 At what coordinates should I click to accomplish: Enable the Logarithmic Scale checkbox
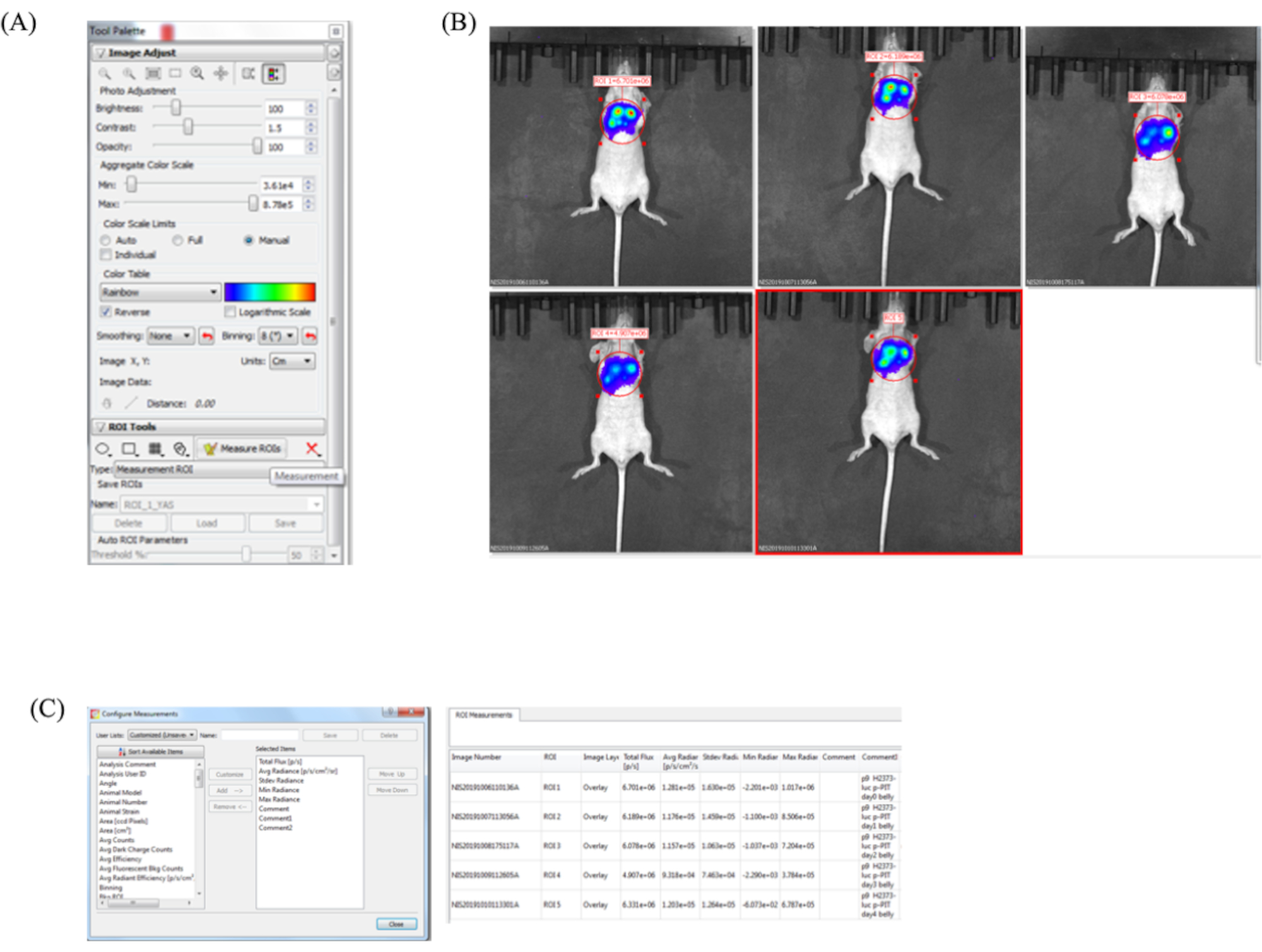tap(230, 312)
